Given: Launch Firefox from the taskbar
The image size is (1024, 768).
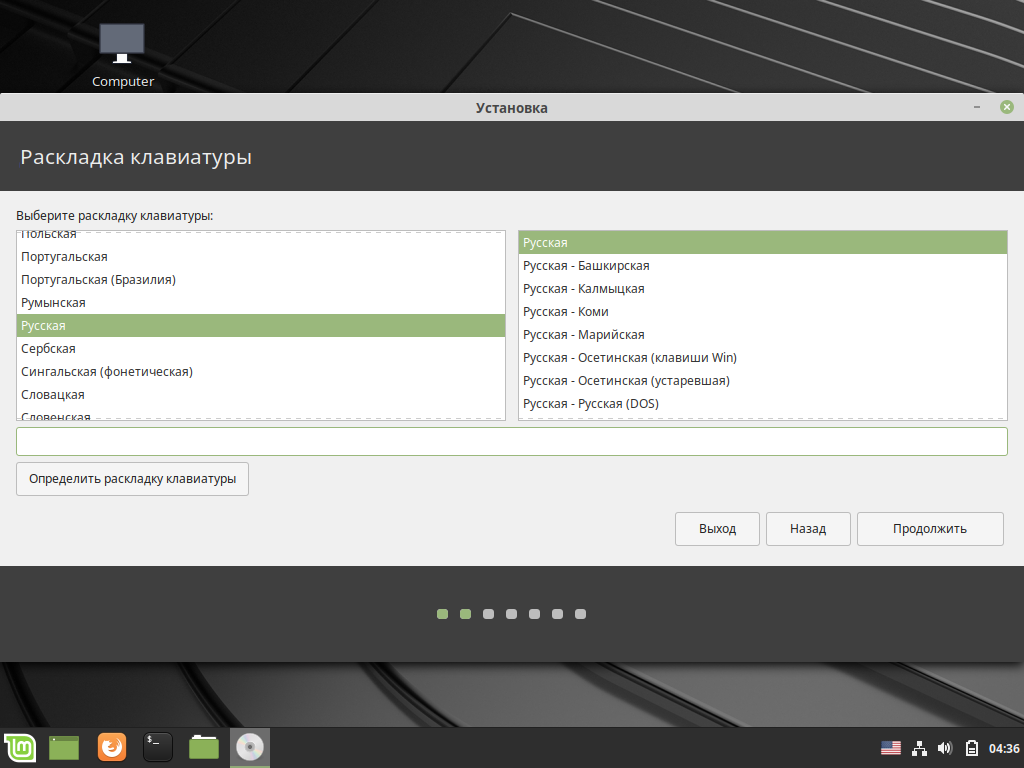Looking at the screenshot, I should pyautogui.click(x=111, y=747).
